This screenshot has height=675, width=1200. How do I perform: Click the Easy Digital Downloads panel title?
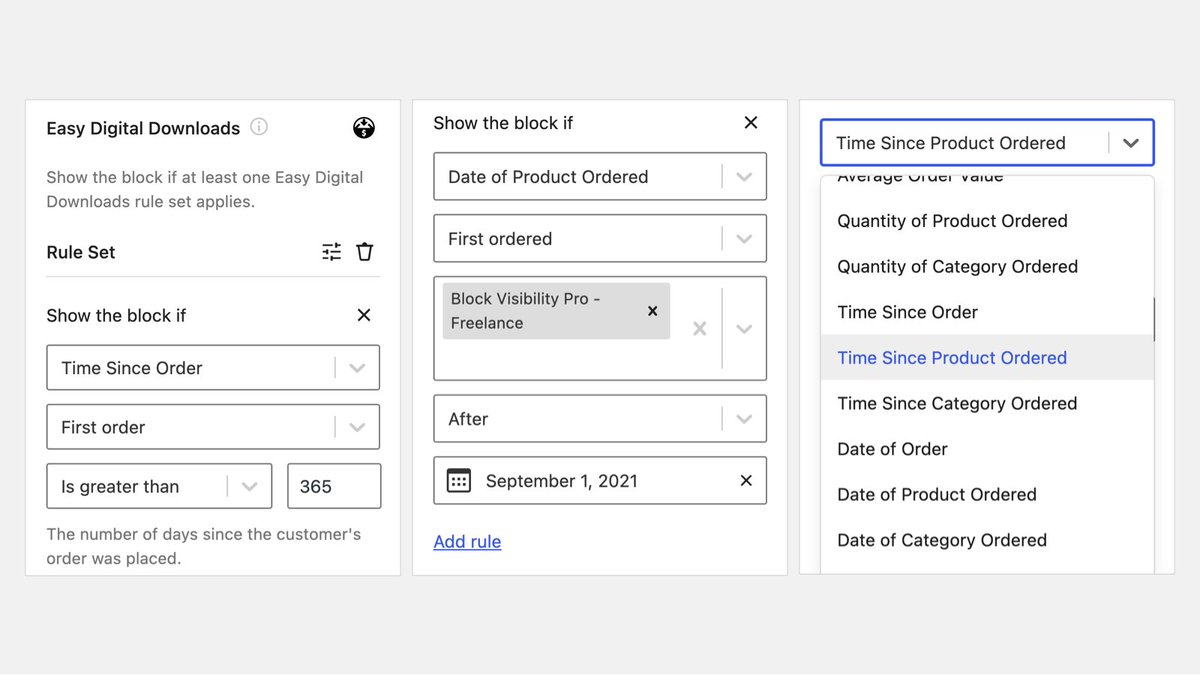(143, 128)
